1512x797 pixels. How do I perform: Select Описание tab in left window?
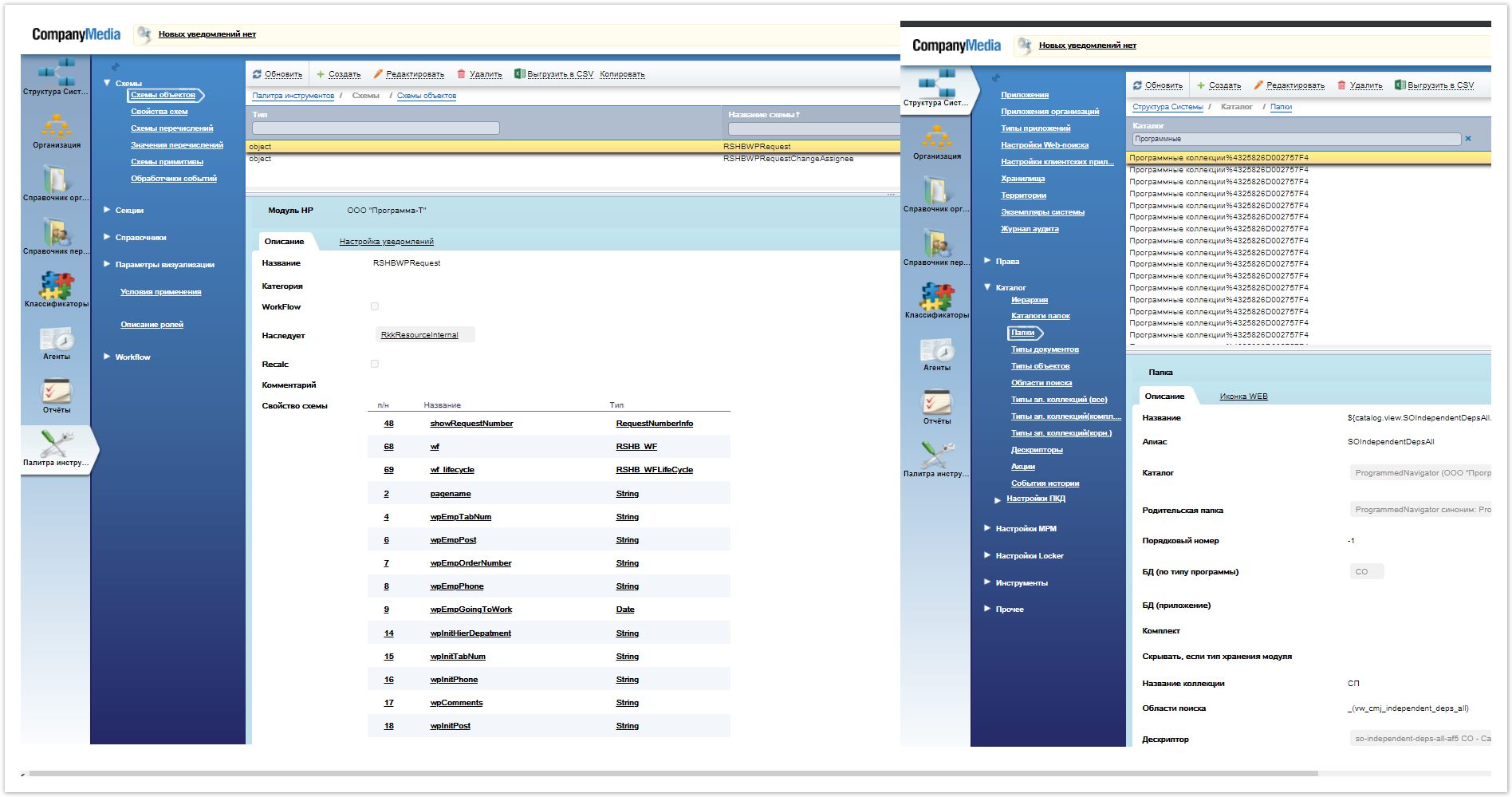284,242
